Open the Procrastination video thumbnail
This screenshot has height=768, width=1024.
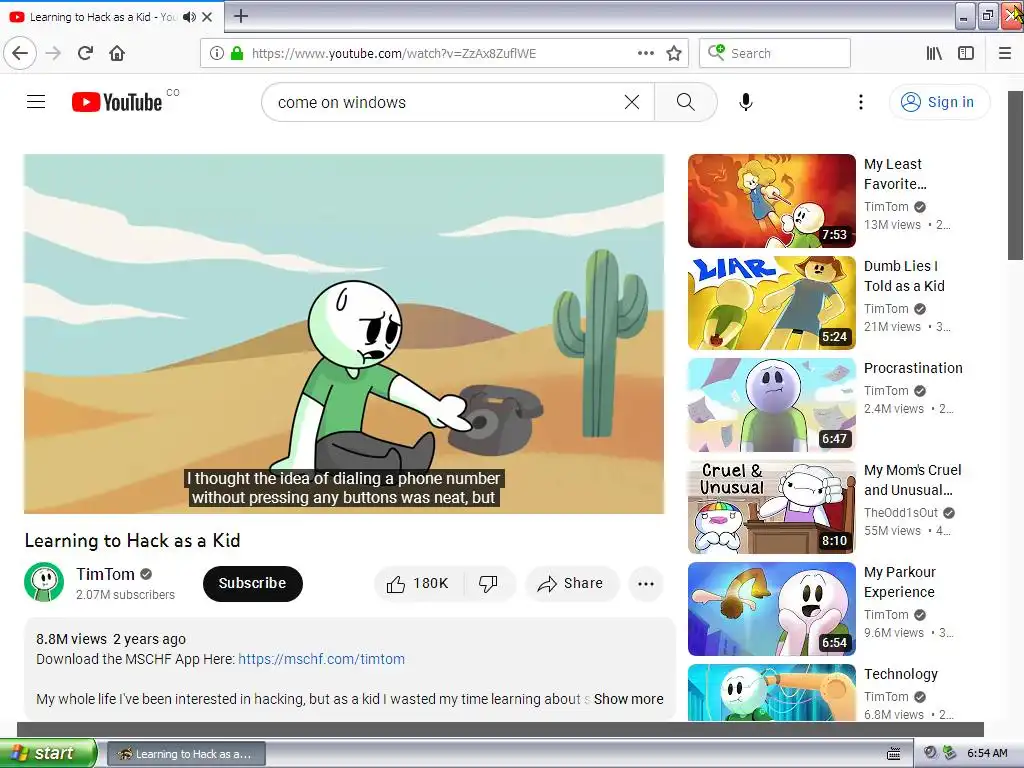coord(771,404)
